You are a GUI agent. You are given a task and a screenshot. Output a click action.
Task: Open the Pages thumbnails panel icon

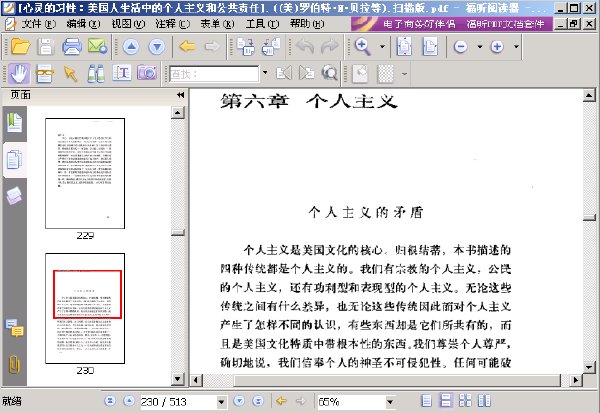[15, 159]
